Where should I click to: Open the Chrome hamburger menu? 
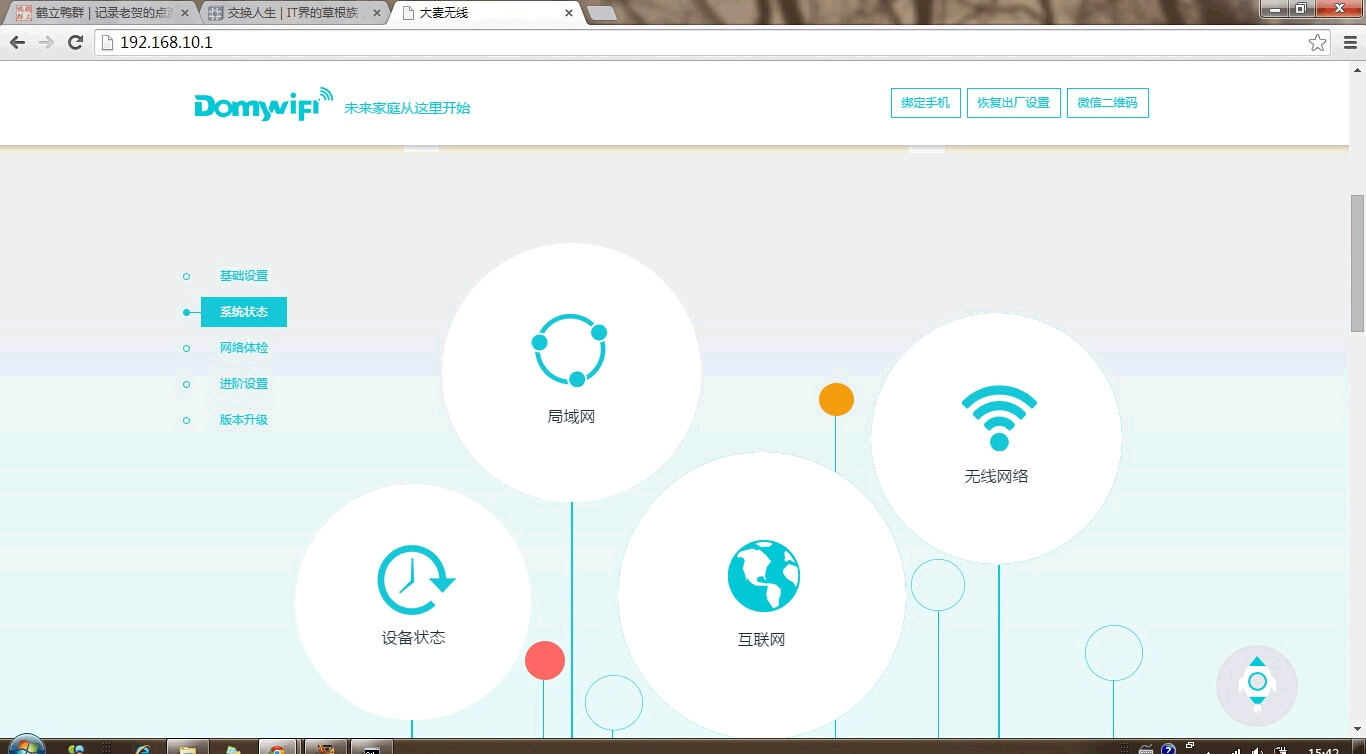point(1350,42)
